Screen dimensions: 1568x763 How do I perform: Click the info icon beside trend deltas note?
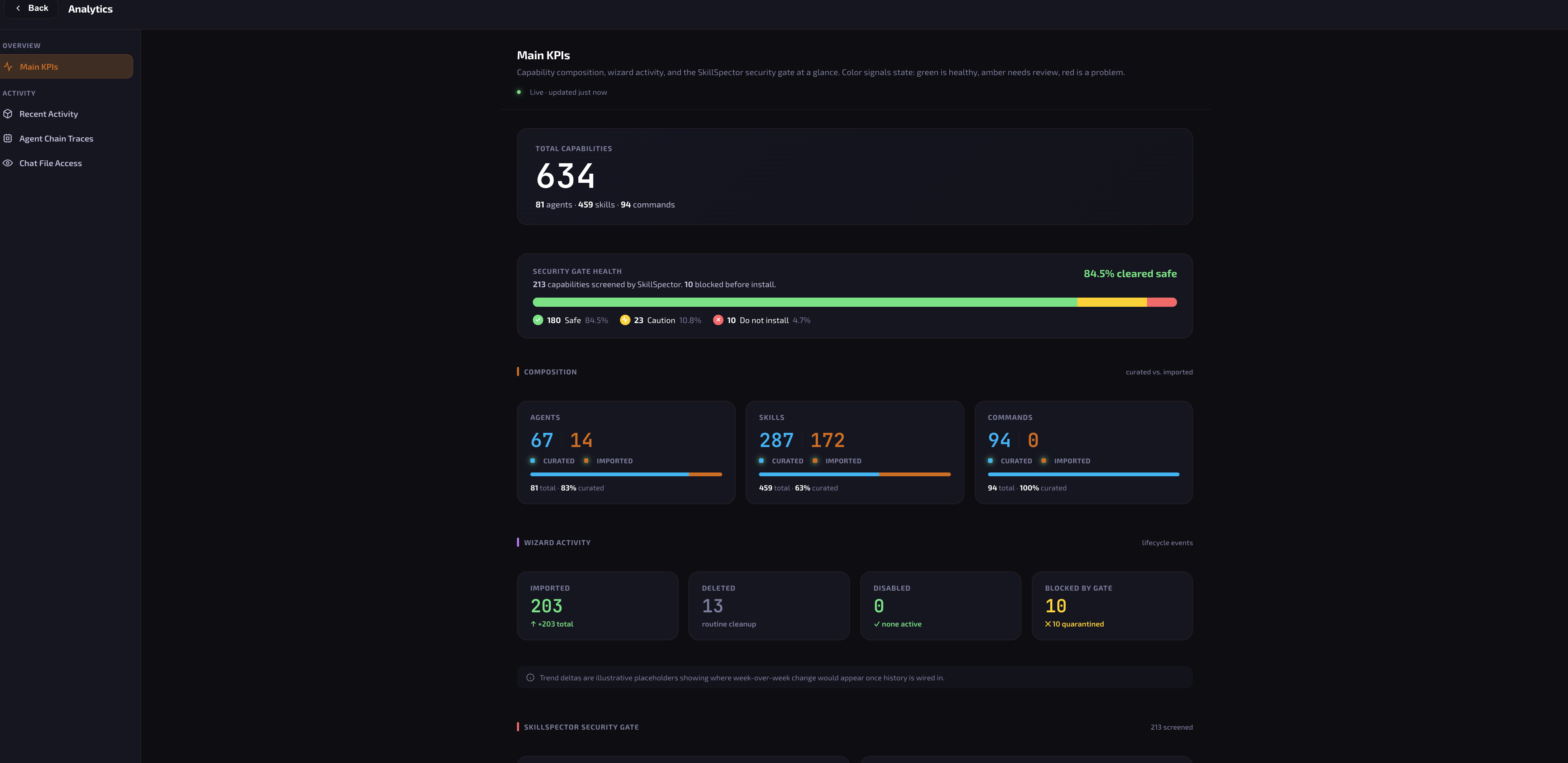point(530,678)
